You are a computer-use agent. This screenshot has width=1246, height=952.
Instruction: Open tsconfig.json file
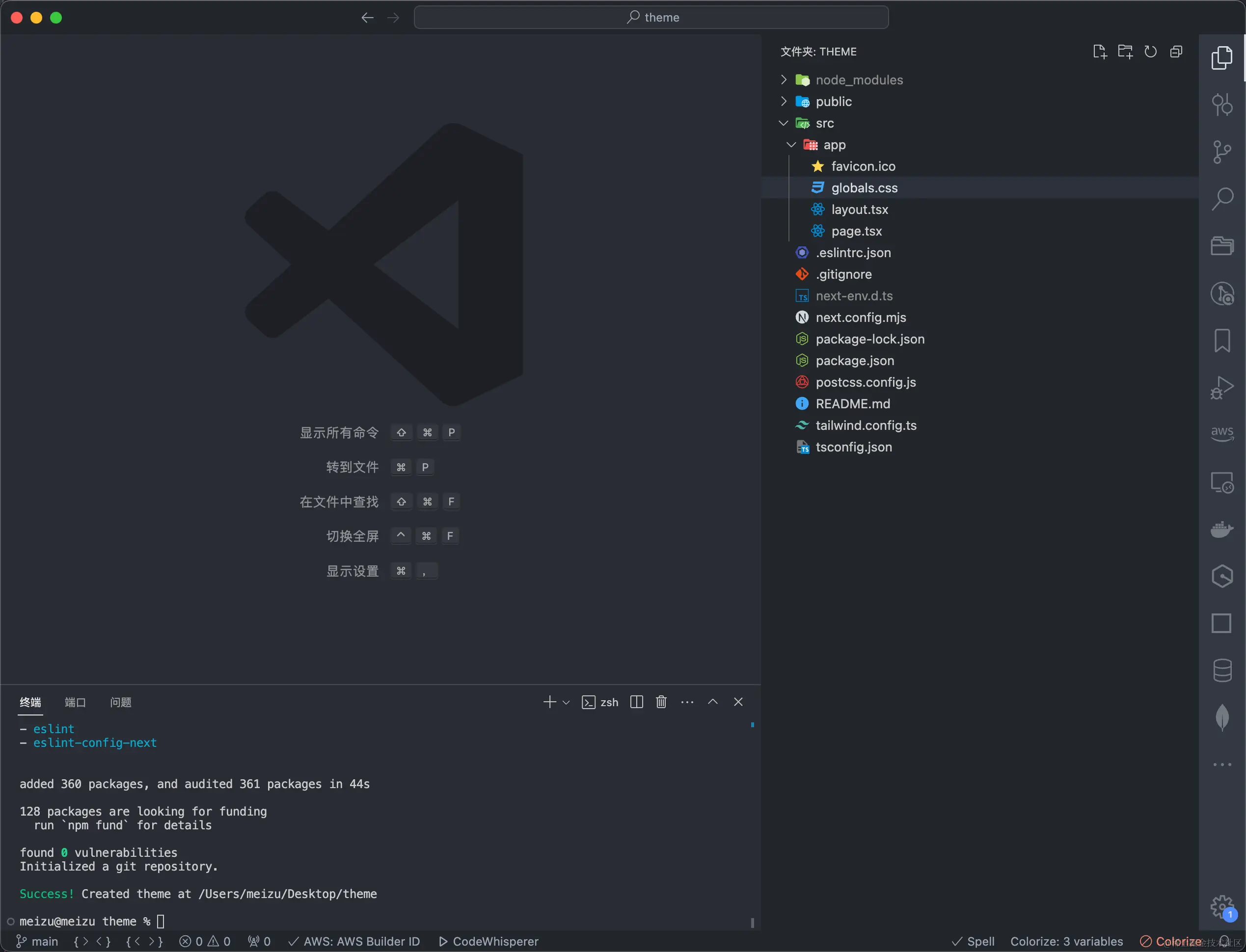979,447
